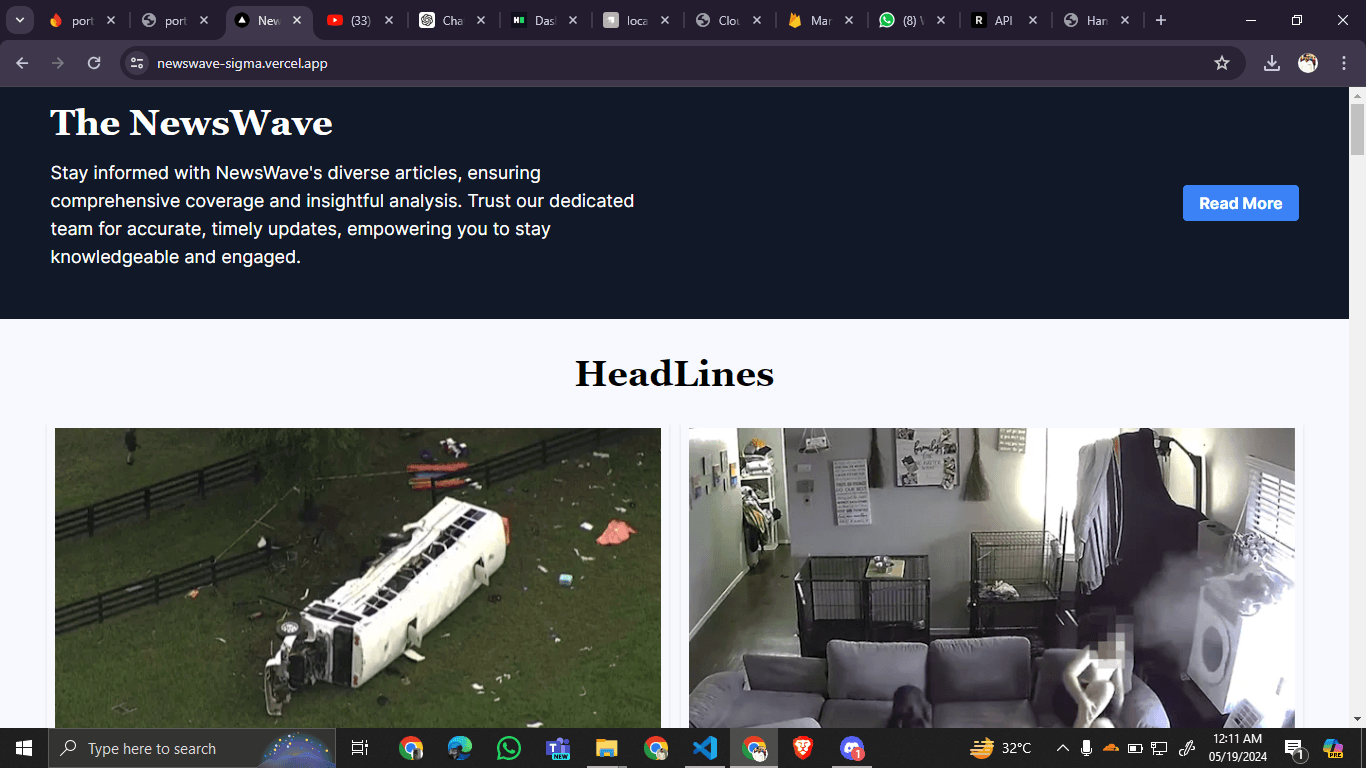Show hidden system tray icons
1366x768 pixels.
(x=1062, y=748)
